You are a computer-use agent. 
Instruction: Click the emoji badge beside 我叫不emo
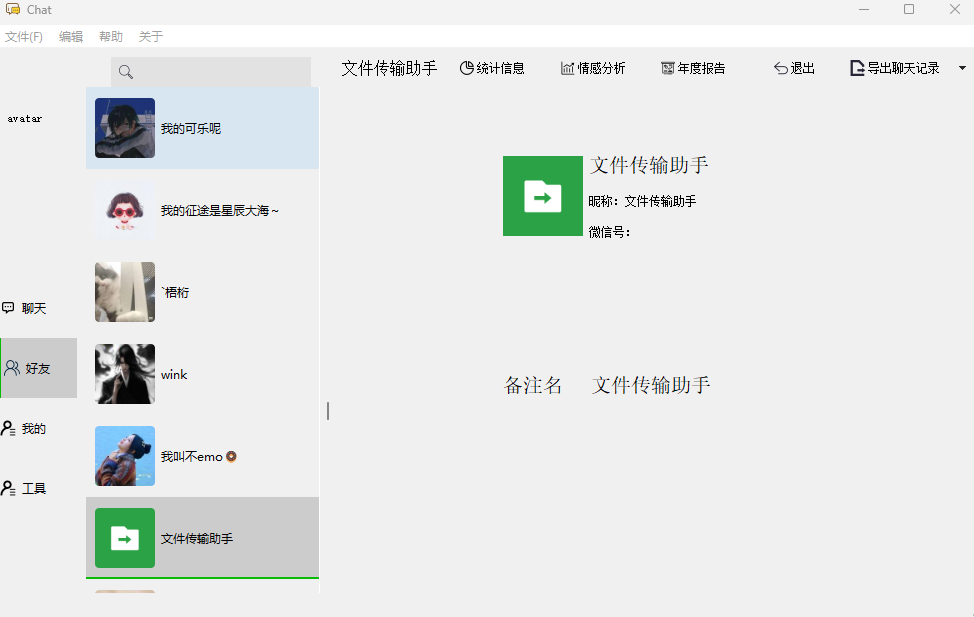[231, 457]
